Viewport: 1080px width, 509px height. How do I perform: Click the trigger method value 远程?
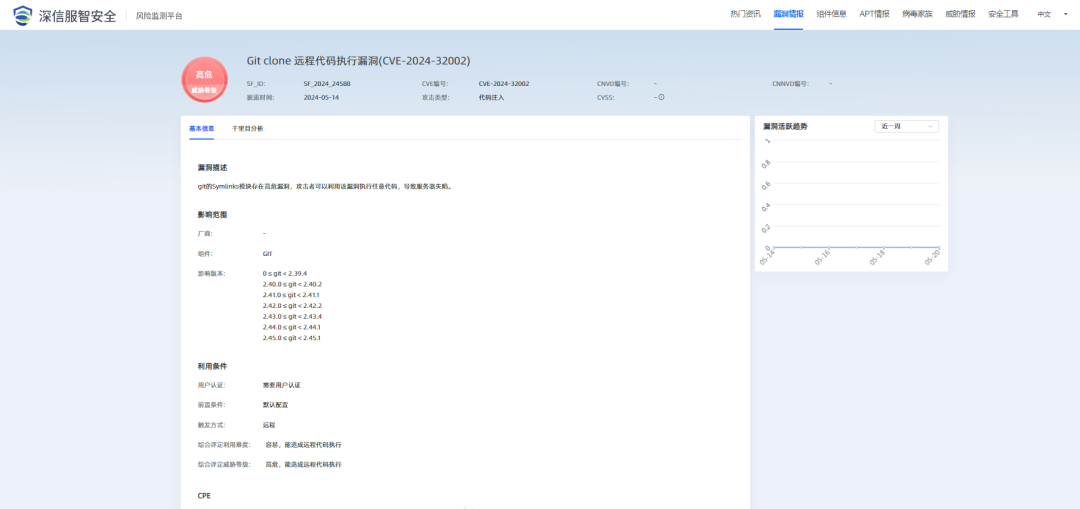pyautogui.click(x=269, y=425)
